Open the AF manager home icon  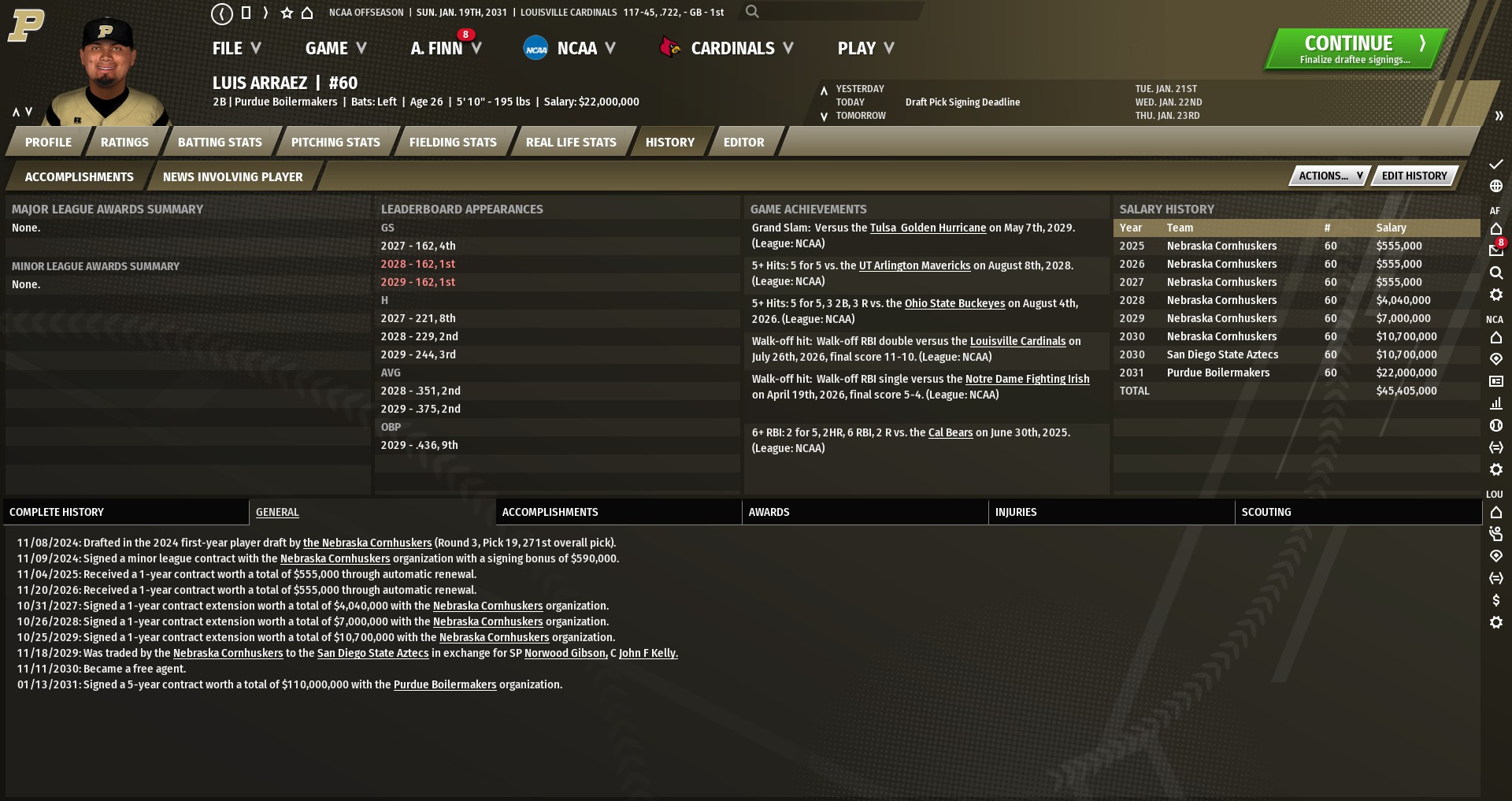click(1496, 228)
